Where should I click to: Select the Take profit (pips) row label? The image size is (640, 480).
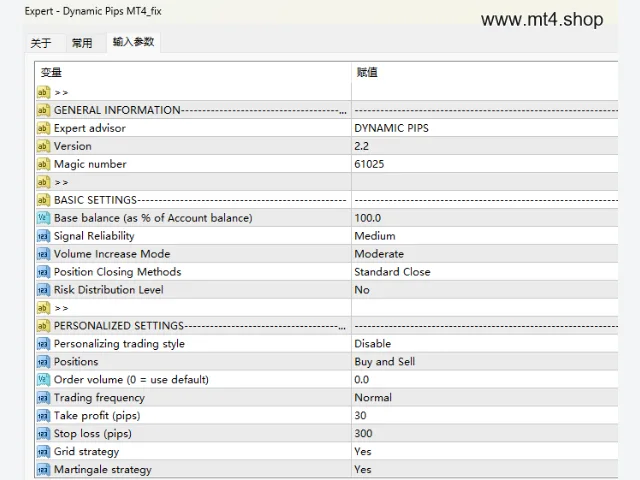click(97, 416)
